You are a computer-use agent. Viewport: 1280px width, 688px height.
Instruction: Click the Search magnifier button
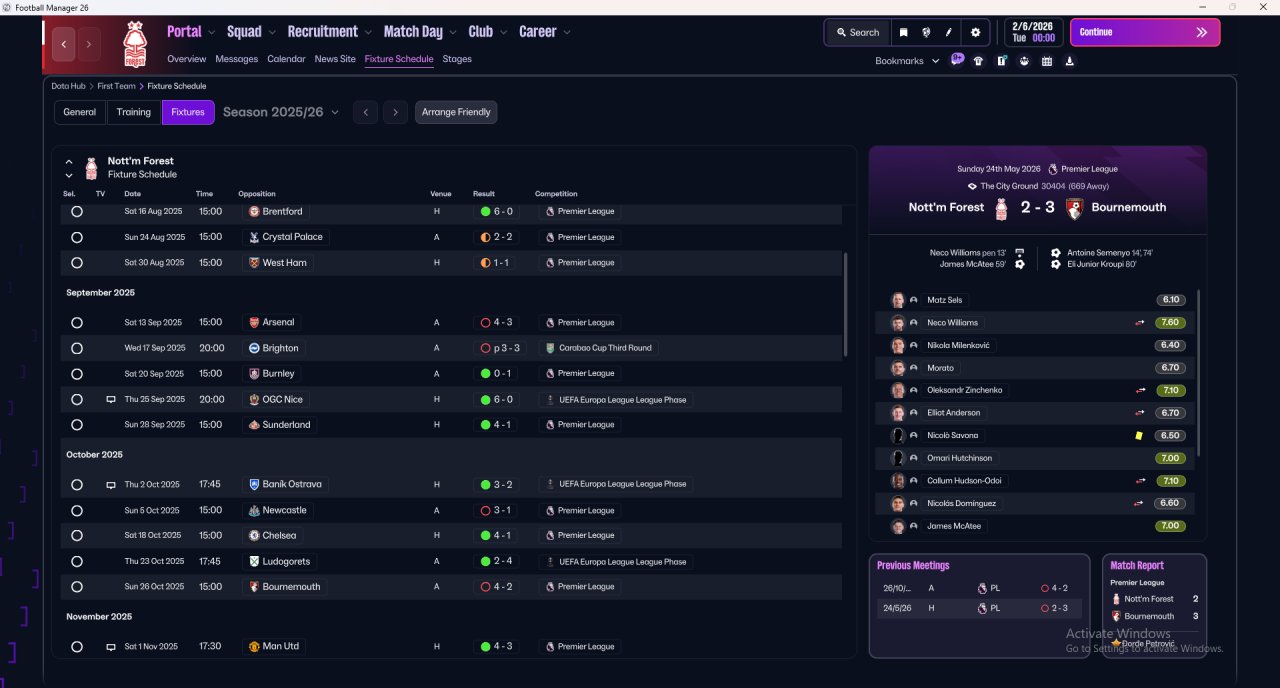point(857,32)
